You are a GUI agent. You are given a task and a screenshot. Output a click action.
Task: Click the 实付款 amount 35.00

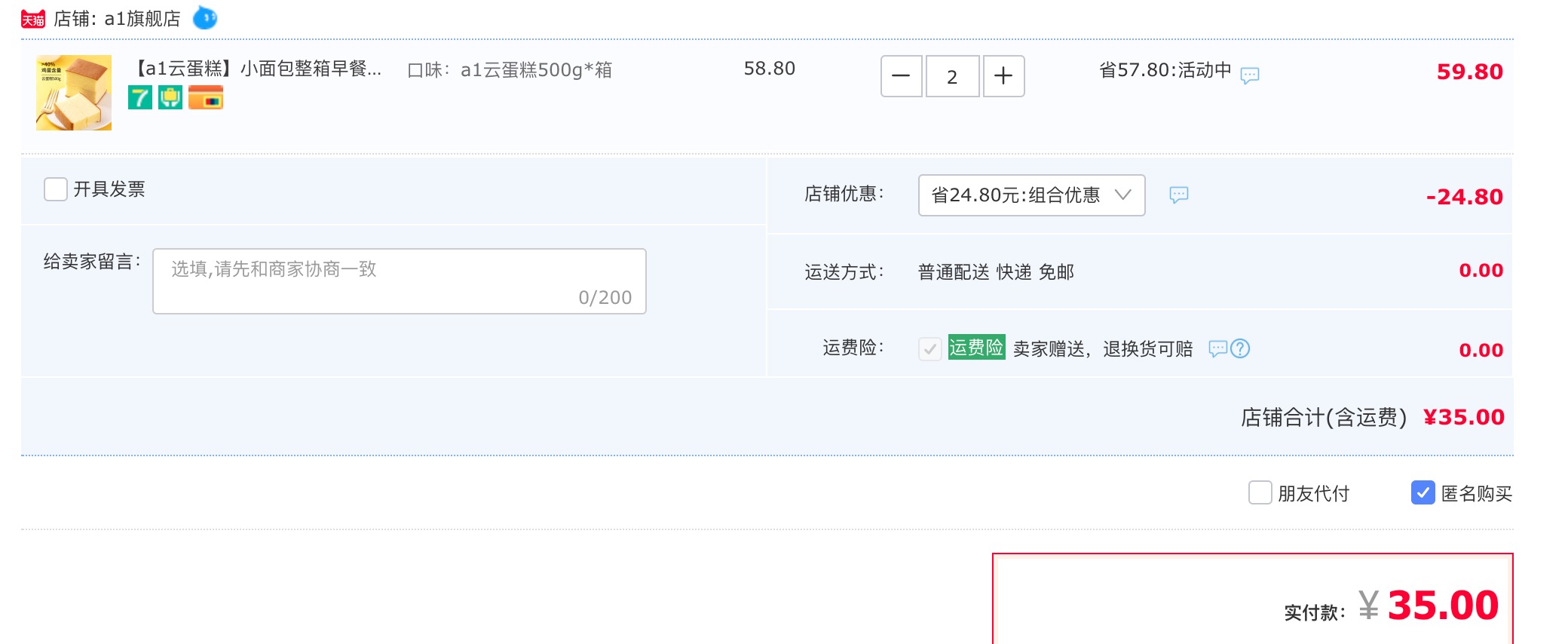pos(1443,606)
